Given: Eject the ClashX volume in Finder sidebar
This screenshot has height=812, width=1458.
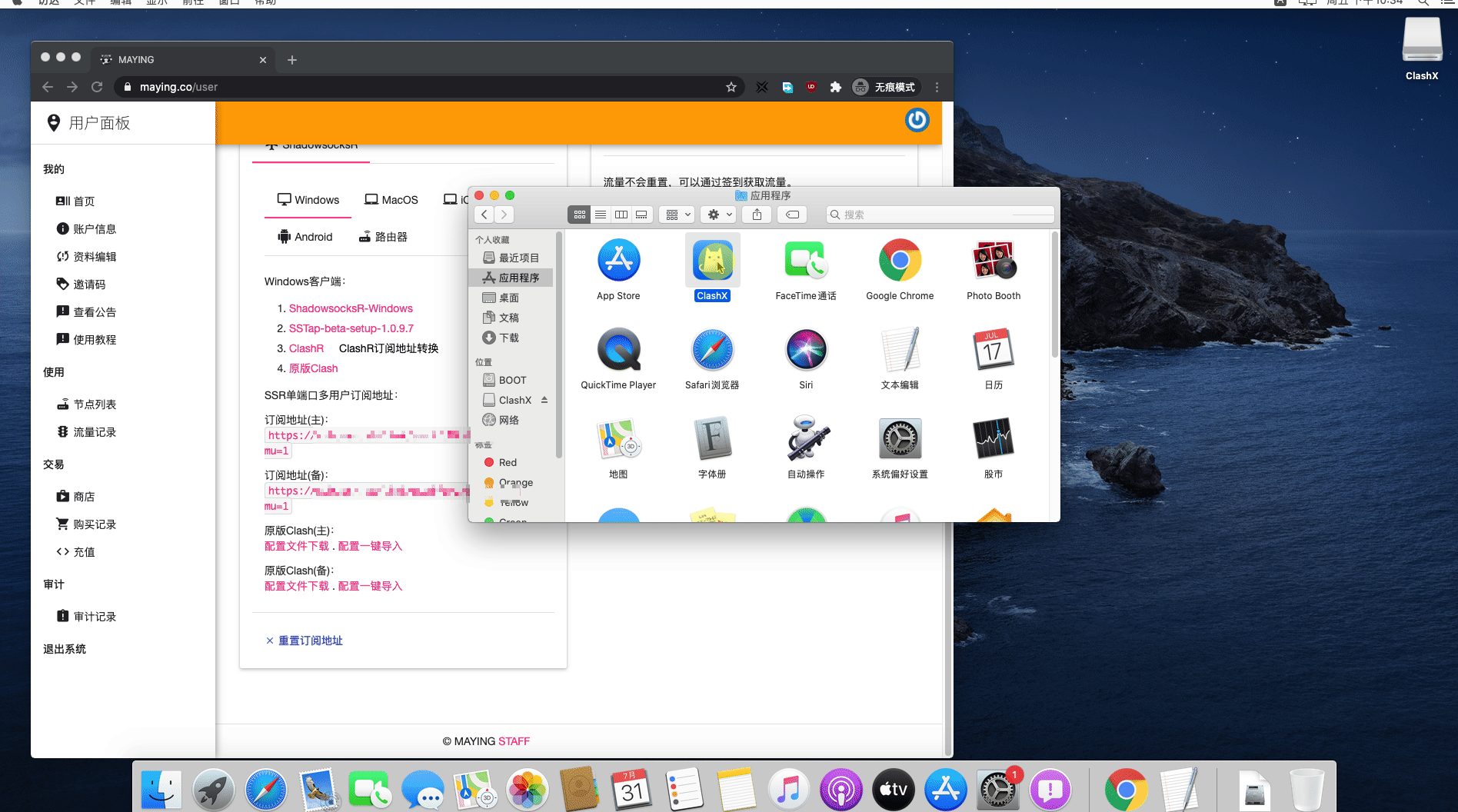Looking at the screenshot, I should [x=544, y=400].
